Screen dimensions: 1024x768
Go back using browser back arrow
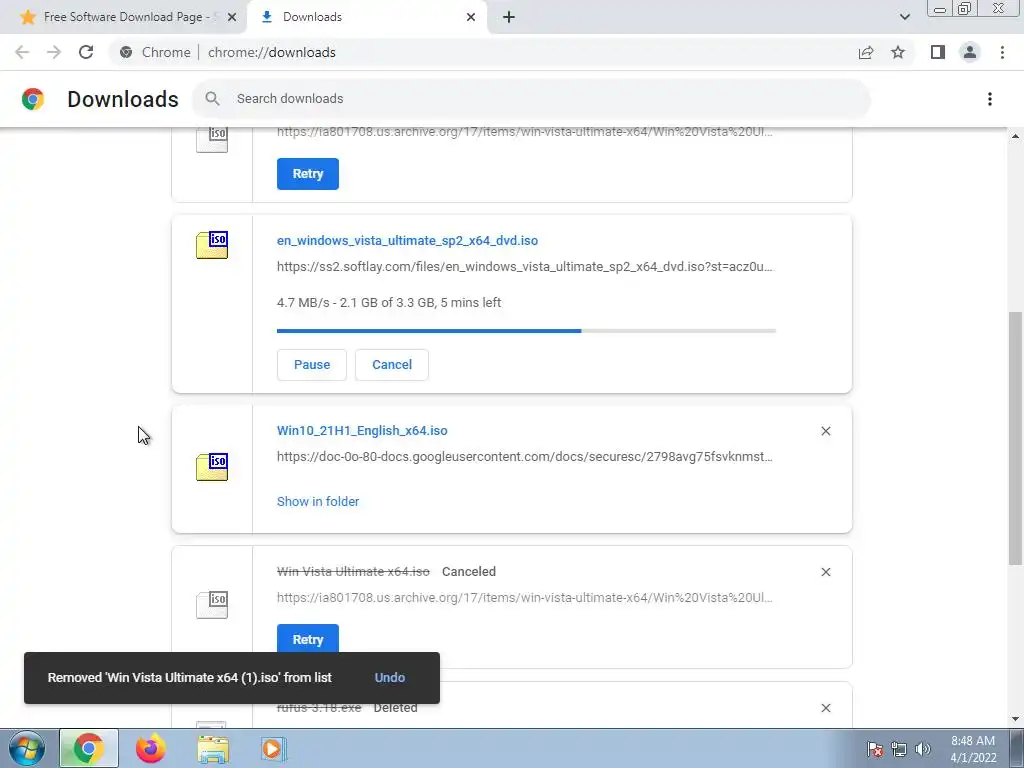[22, 52]
